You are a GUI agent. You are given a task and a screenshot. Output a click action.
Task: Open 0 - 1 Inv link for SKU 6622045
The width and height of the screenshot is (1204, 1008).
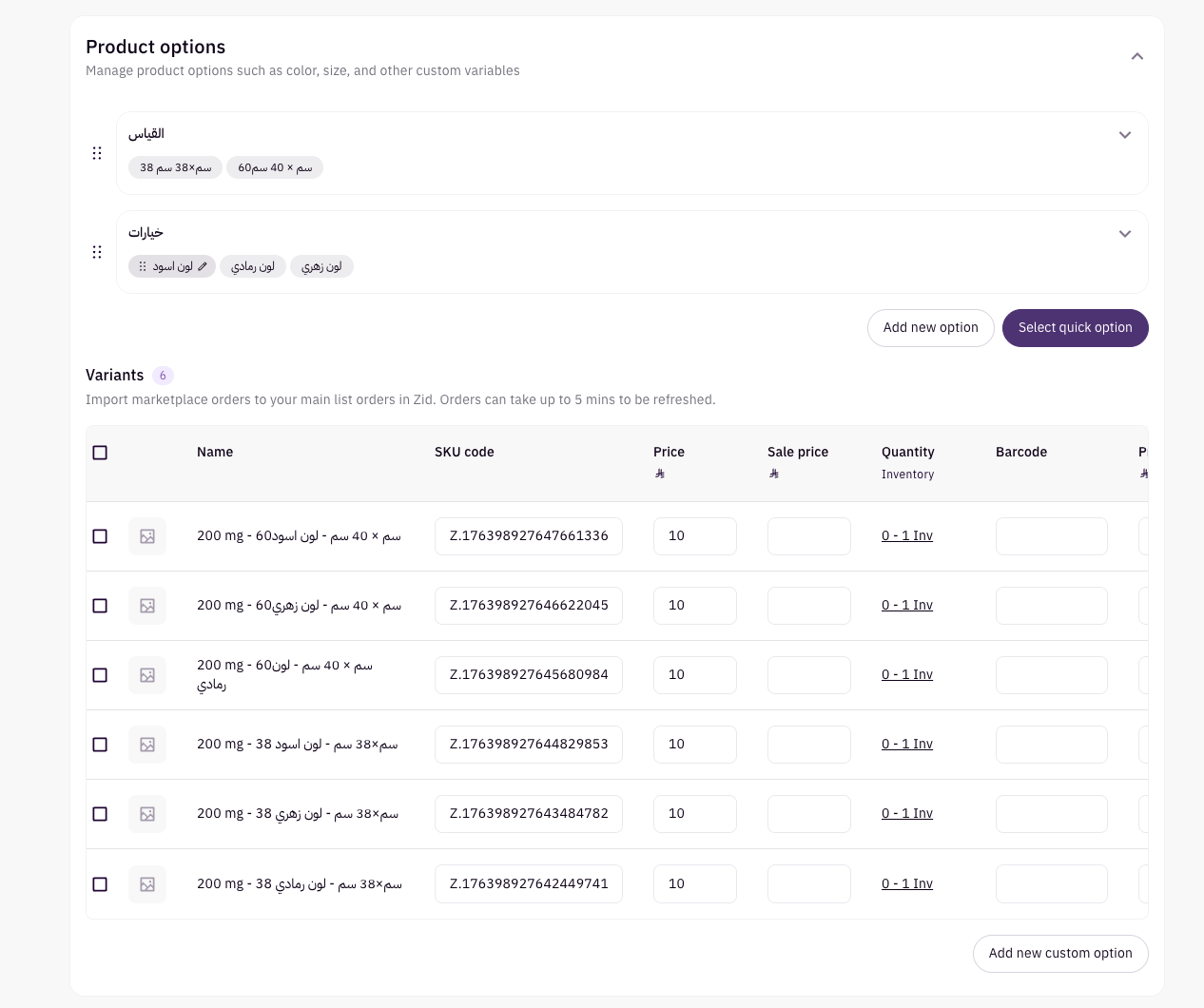pyautogui.click(x=907, y=606)
